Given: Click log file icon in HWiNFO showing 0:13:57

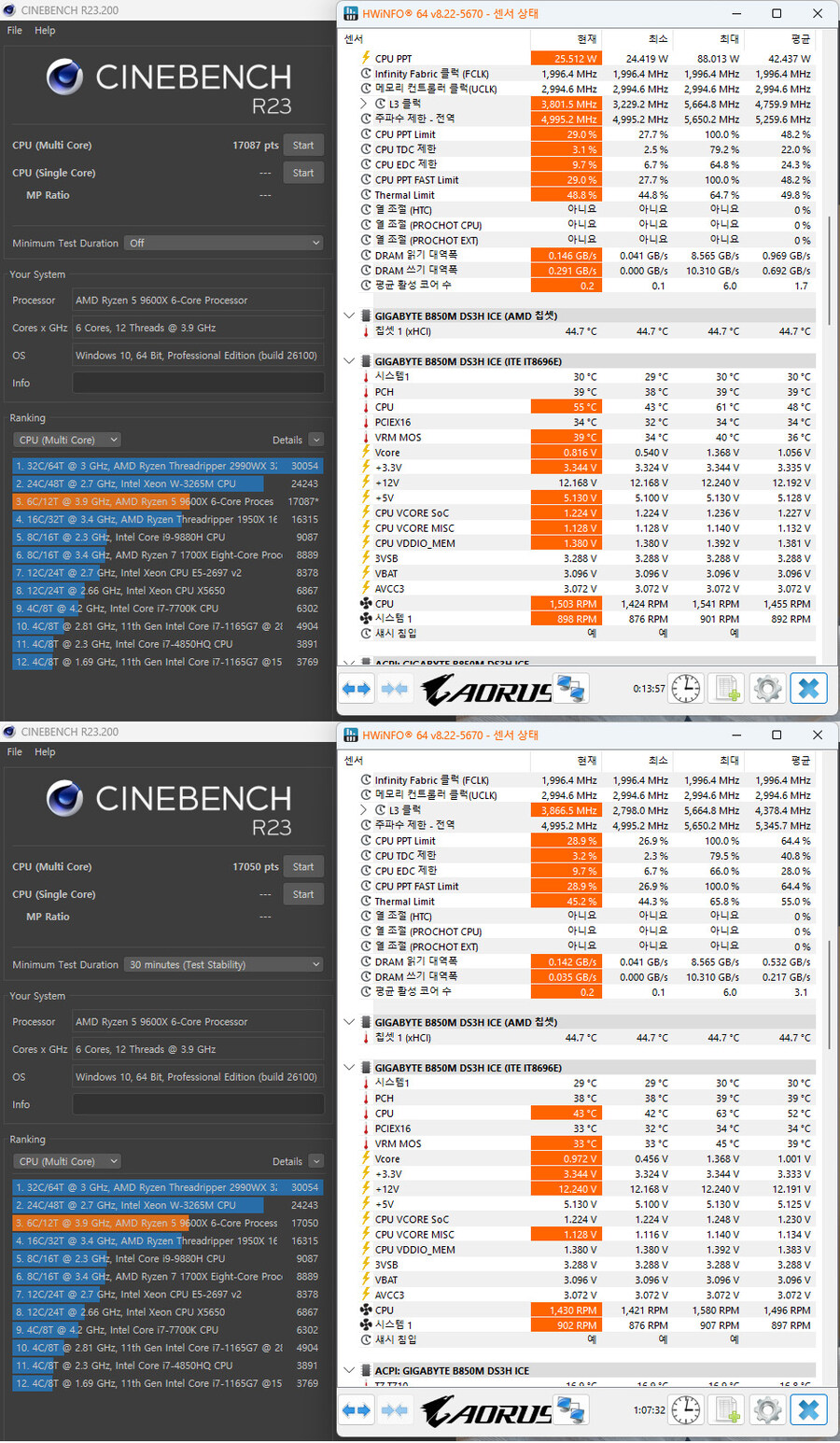Looking at the screenshot, I should tap(727, 689).
